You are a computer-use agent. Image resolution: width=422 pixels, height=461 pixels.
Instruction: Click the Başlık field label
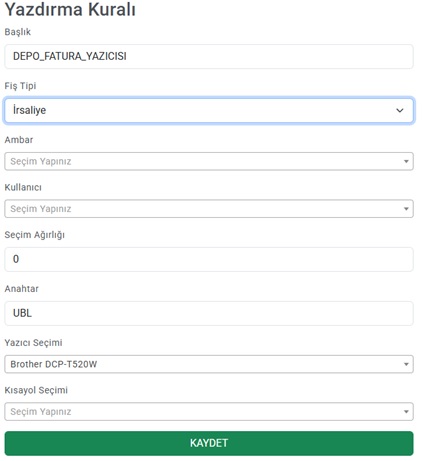pyautogui.click(x=18, y=32)
